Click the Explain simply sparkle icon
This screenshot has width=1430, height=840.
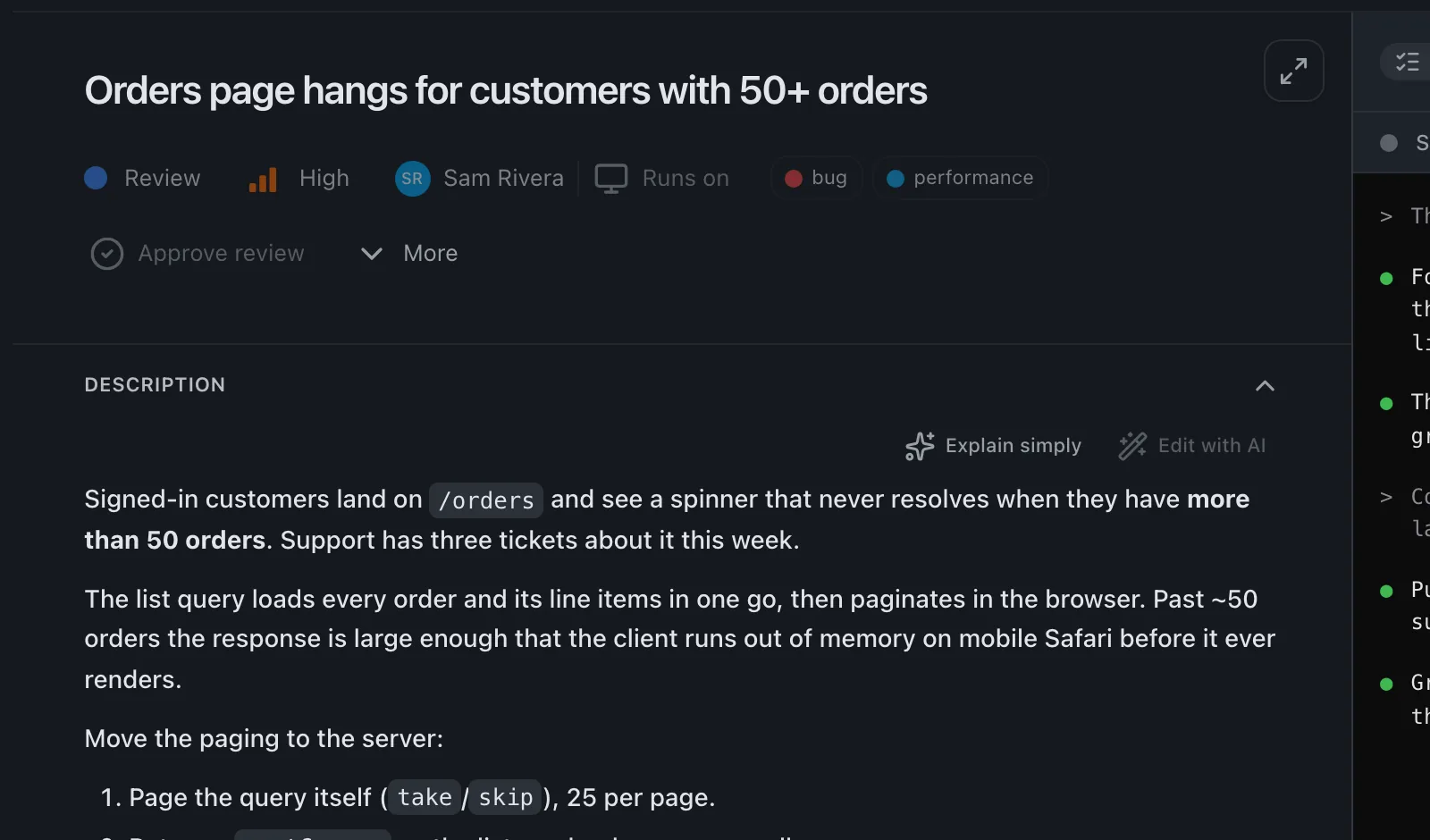click(x=920, y=446)
